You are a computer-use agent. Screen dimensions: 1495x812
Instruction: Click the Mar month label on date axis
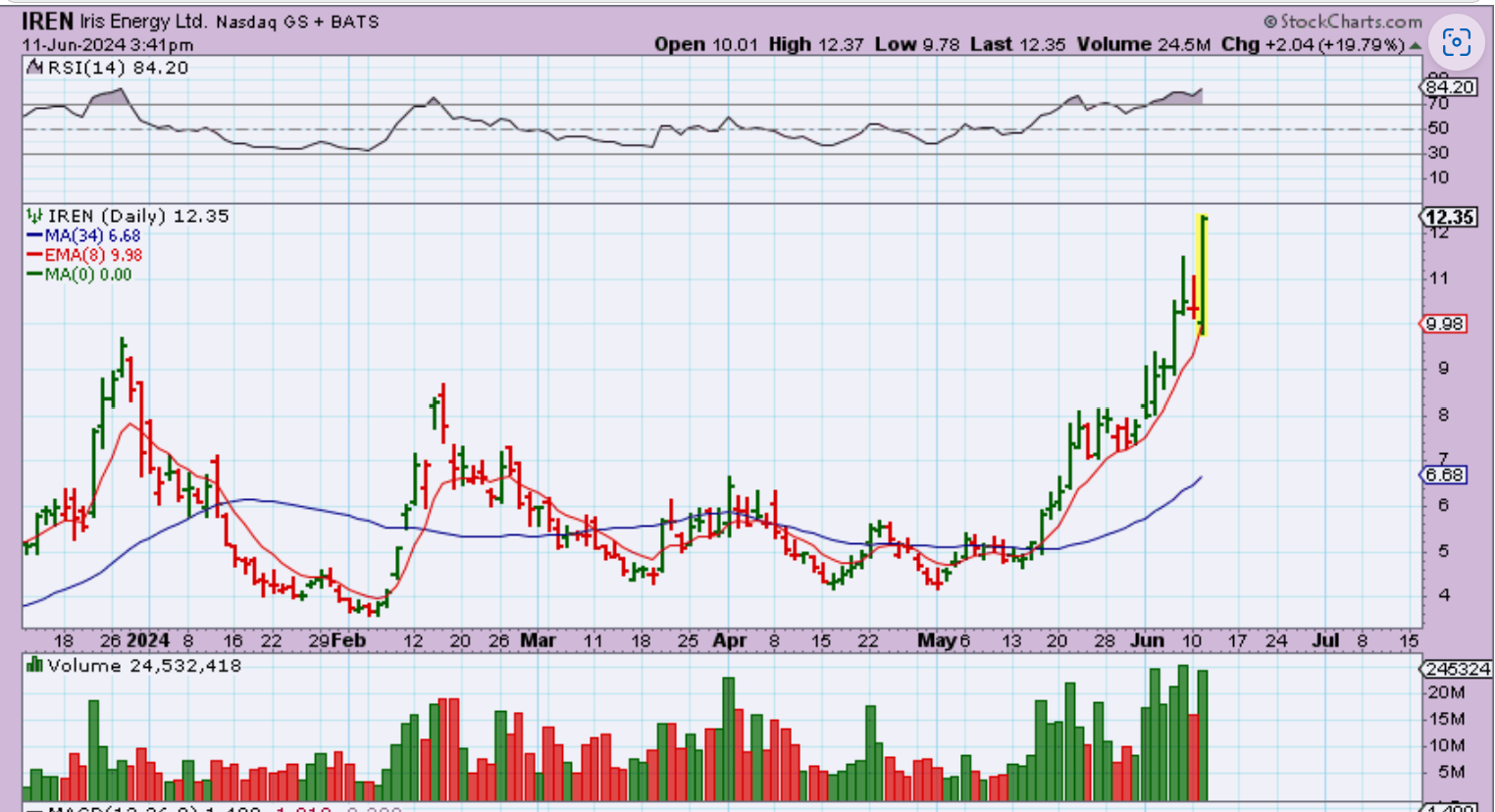pos(538,641)
